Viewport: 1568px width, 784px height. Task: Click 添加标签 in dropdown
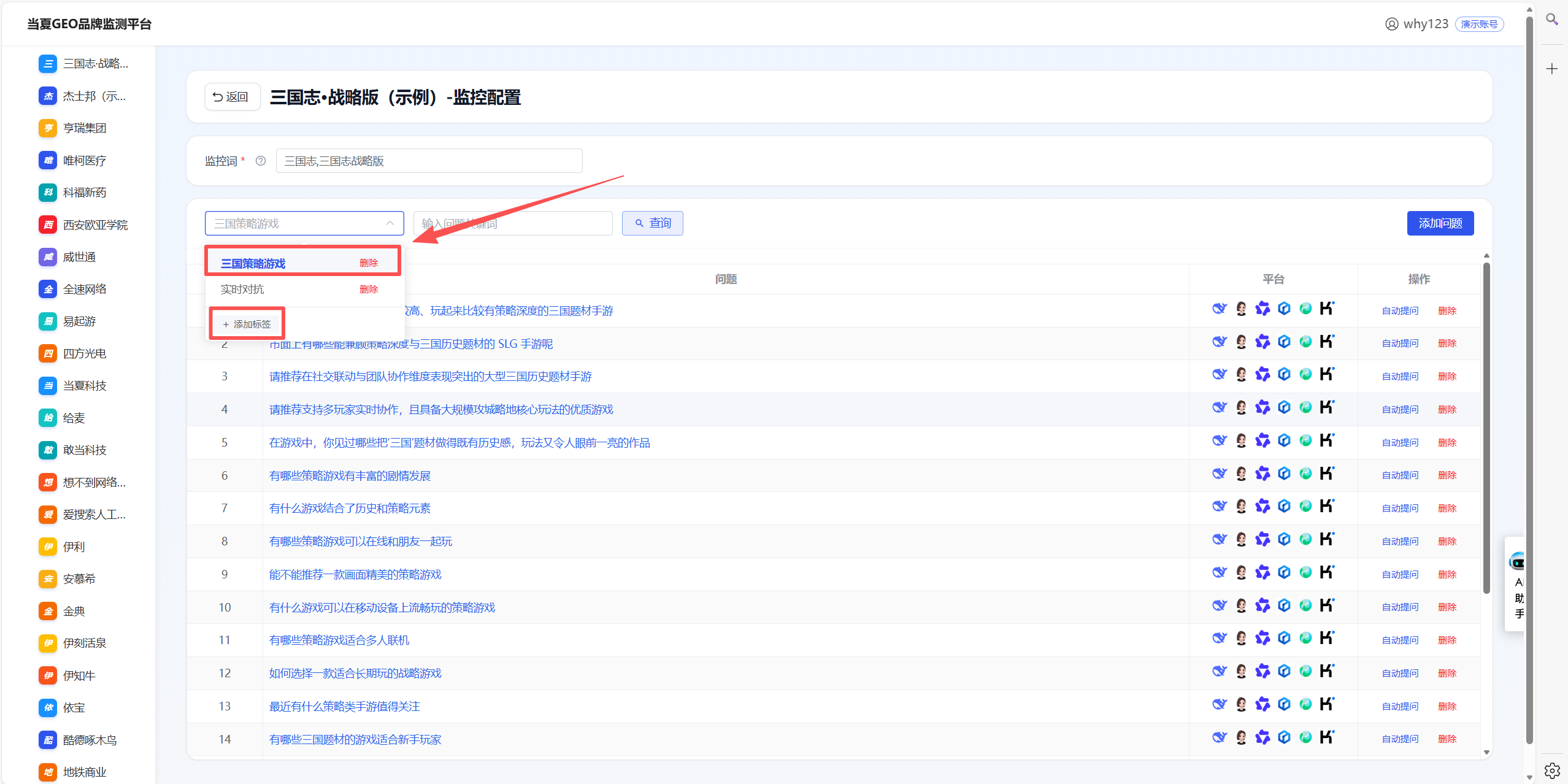(247, 324)
